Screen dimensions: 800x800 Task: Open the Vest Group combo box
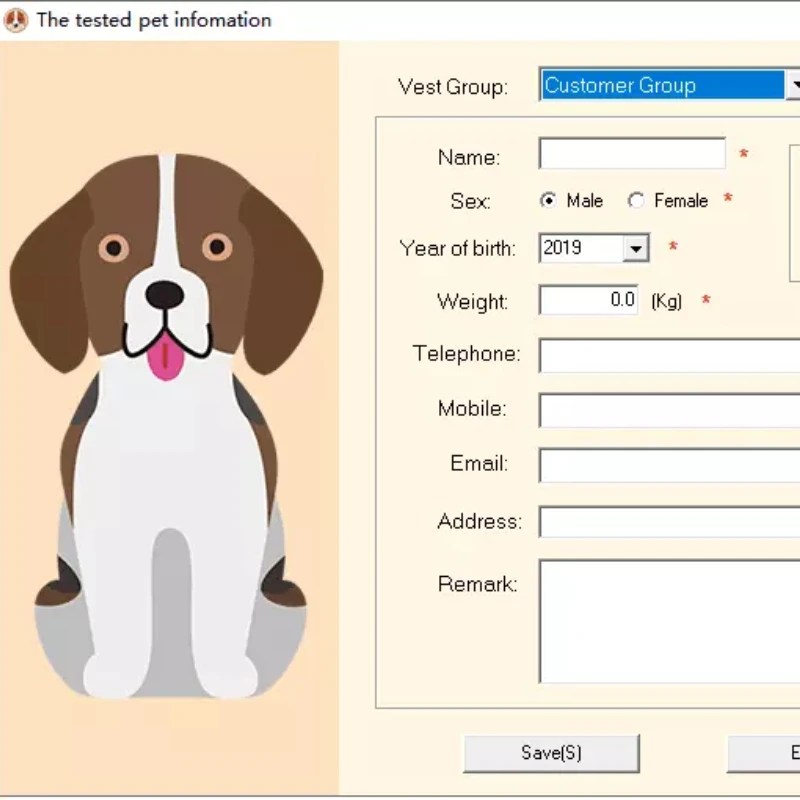(x=662, y=86)
